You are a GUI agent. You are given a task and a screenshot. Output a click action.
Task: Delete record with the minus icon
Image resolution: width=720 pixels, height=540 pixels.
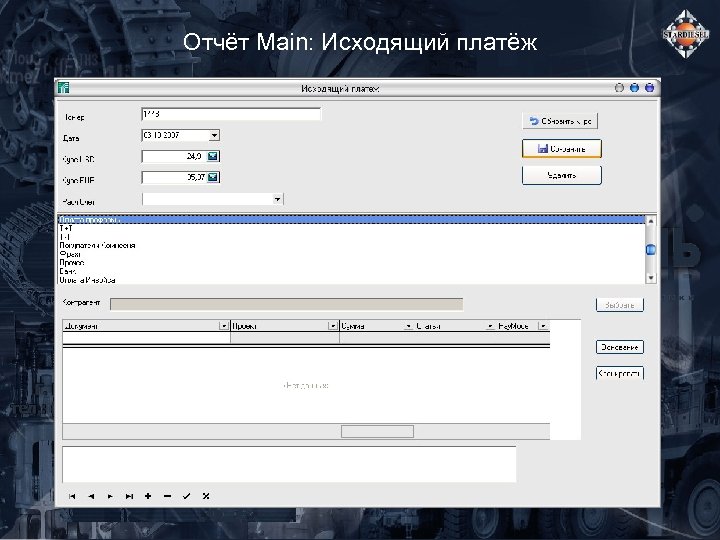[168, 496]
